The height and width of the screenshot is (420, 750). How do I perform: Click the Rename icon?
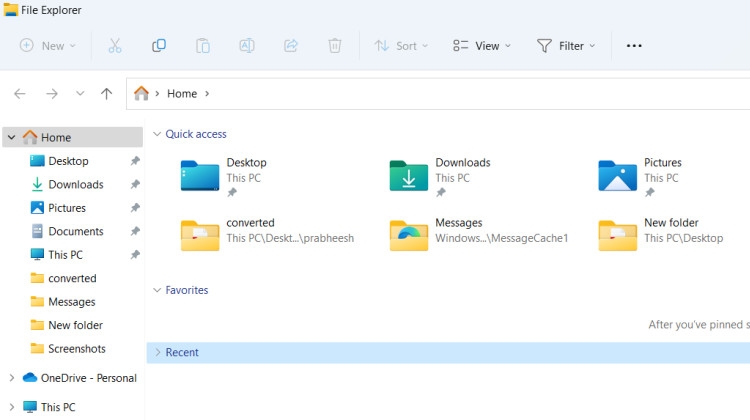pyautogui.click(x=247, y=46)
